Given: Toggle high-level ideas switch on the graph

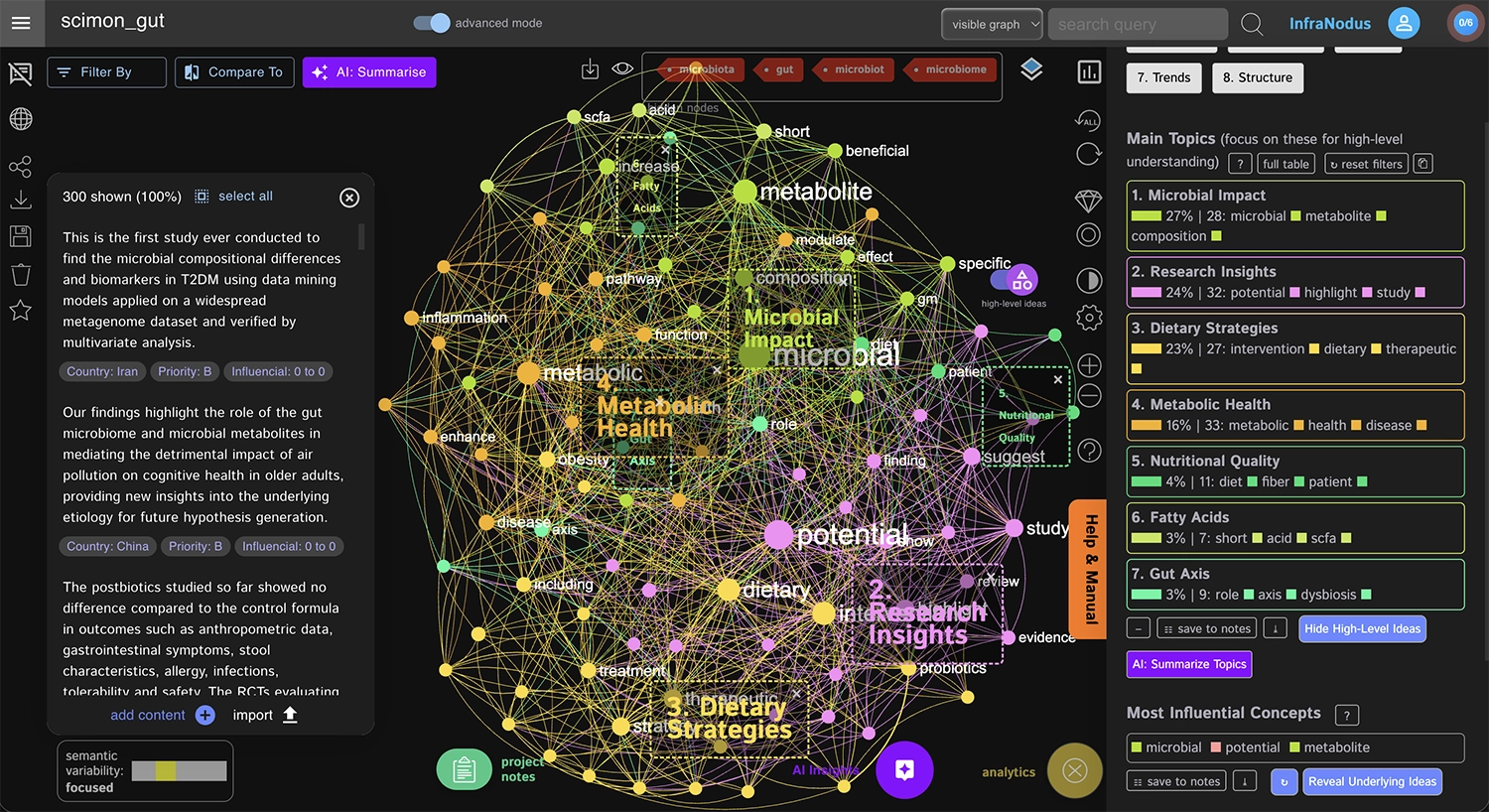Looking at the screenshot, I should [x=1015, y=280].
